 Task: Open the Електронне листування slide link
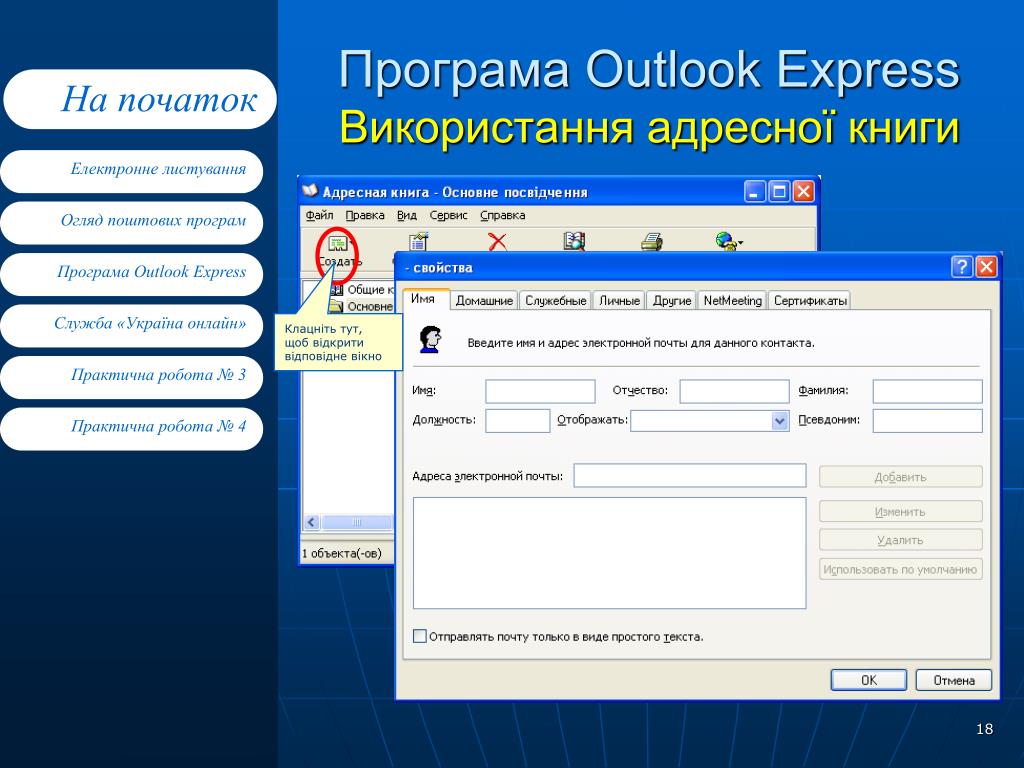pyautogui.click(x=132, y=171)
